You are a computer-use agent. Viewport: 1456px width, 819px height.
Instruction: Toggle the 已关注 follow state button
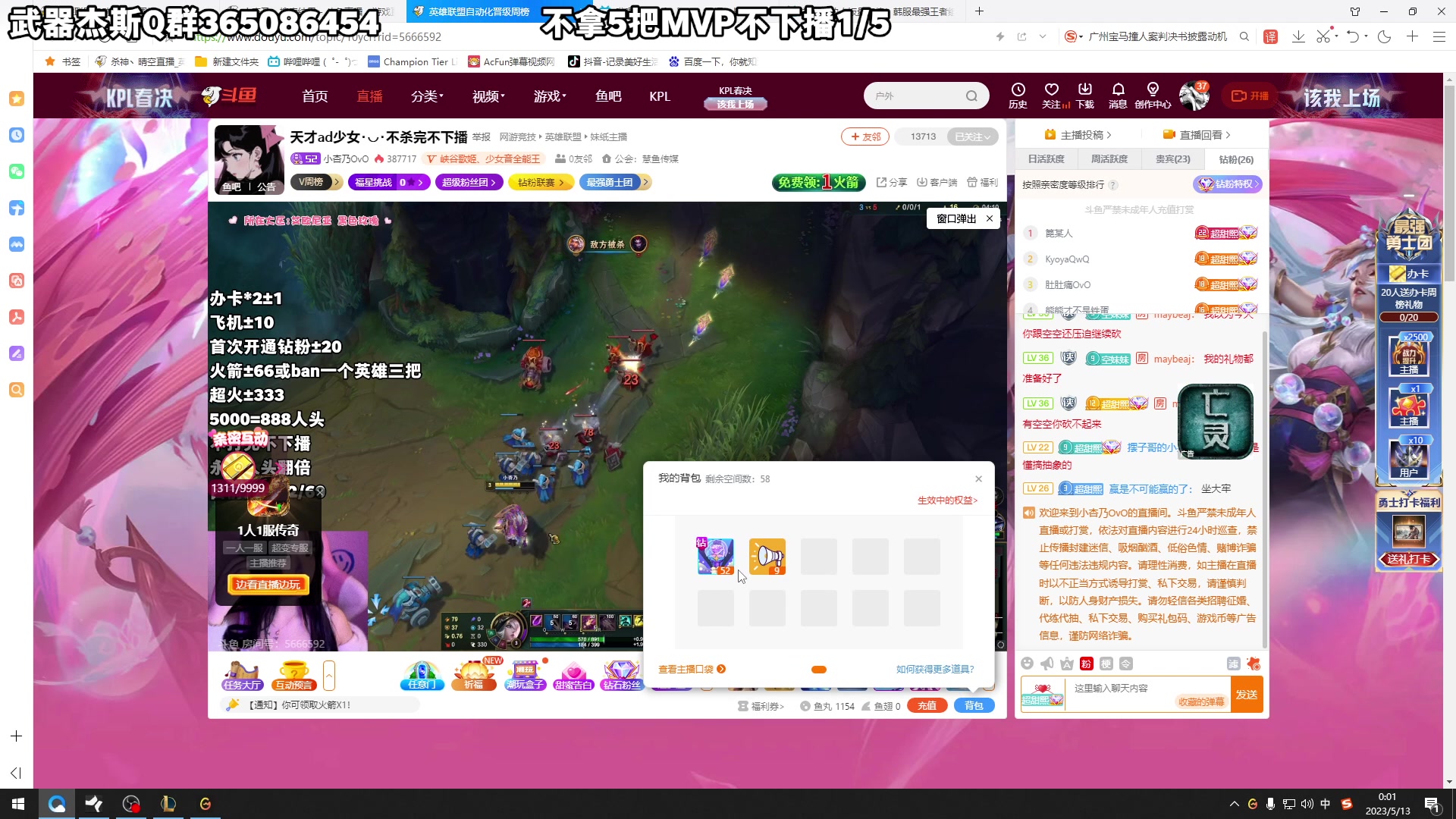tap(972, 136)
